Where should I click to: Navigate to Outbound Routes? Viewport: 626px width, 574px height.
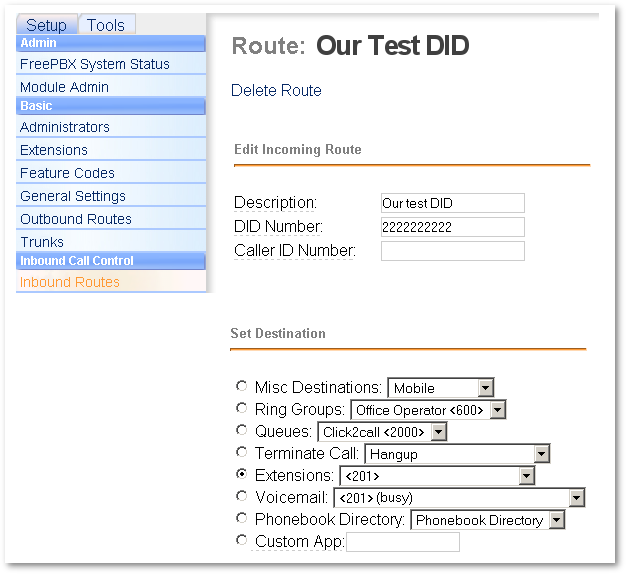coord(76,219)
